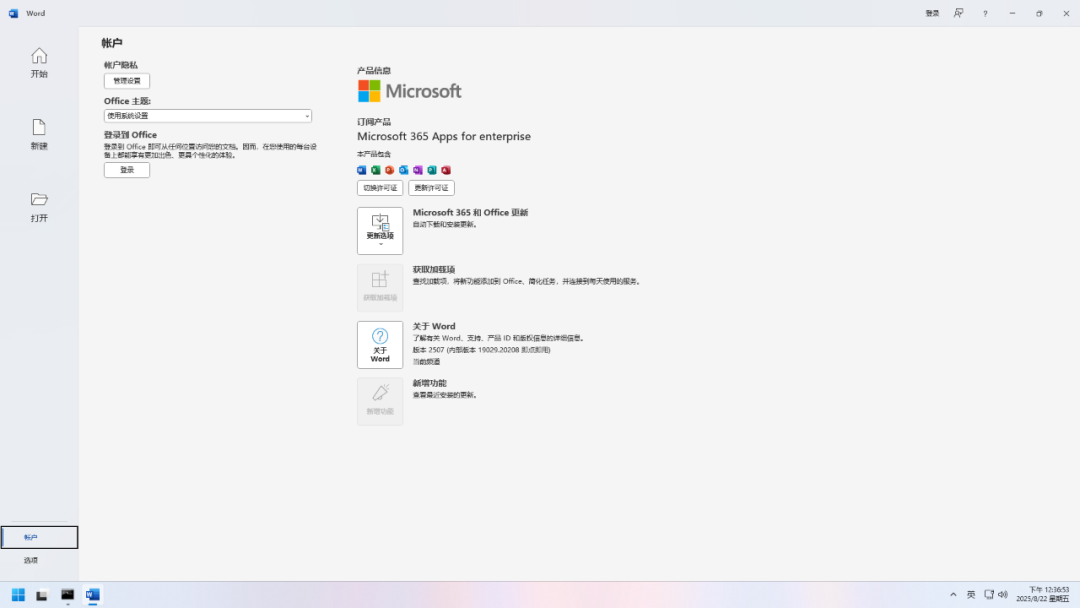1080x608 pixels.
Task: Click the 关于 Word icon
Action: tap(380, 344)
